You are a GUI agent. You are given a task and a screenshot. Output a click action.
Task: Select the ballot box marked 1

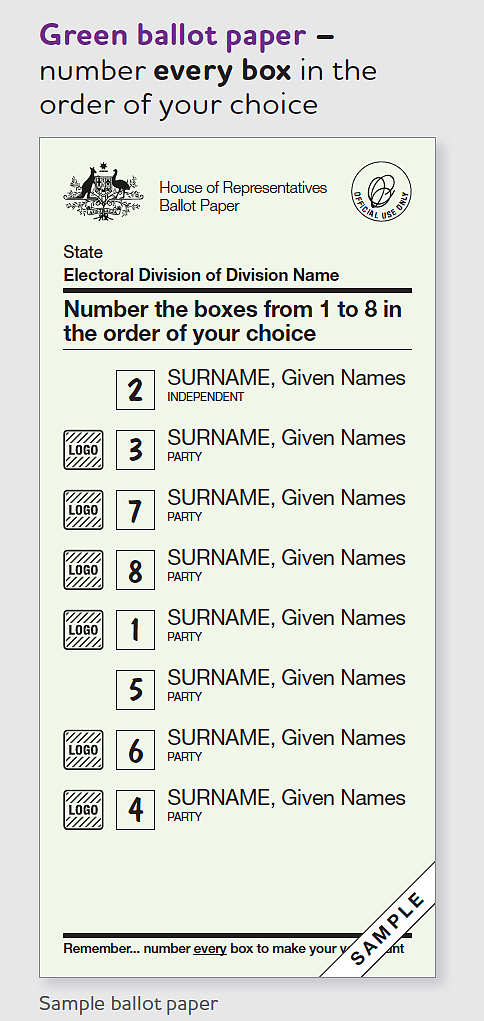pos(135,630)
